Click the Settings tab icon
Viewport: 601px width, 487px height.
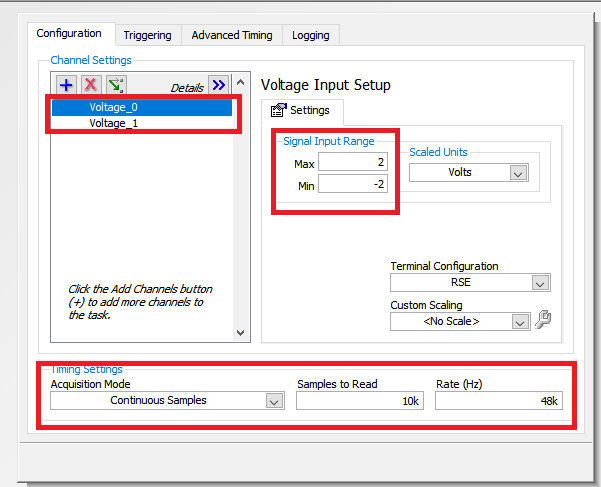279,110
